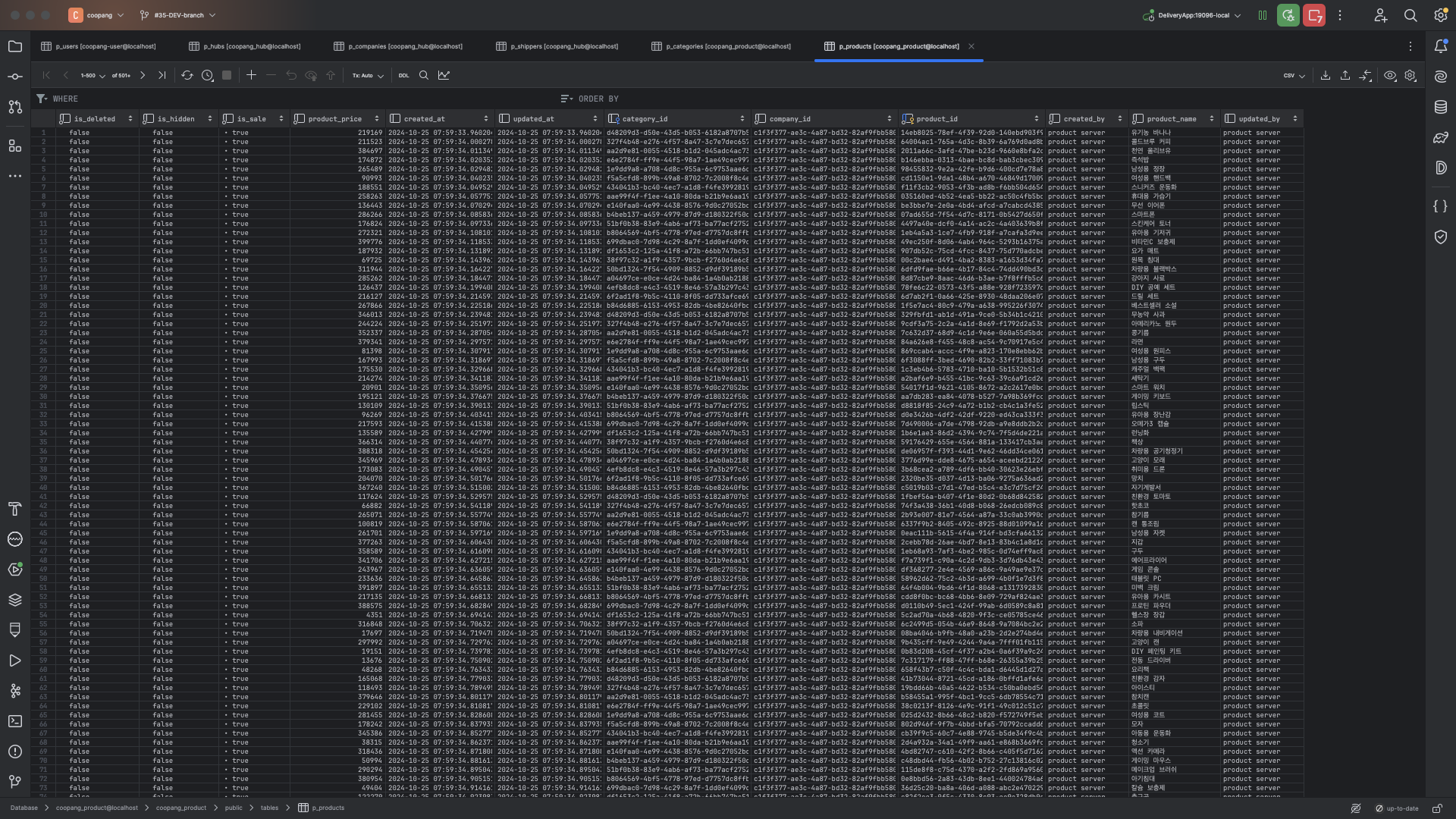This screenshot has width=1456, height=819.
Task: Open the add collaborator person icon
Action: coord(1380,15)
